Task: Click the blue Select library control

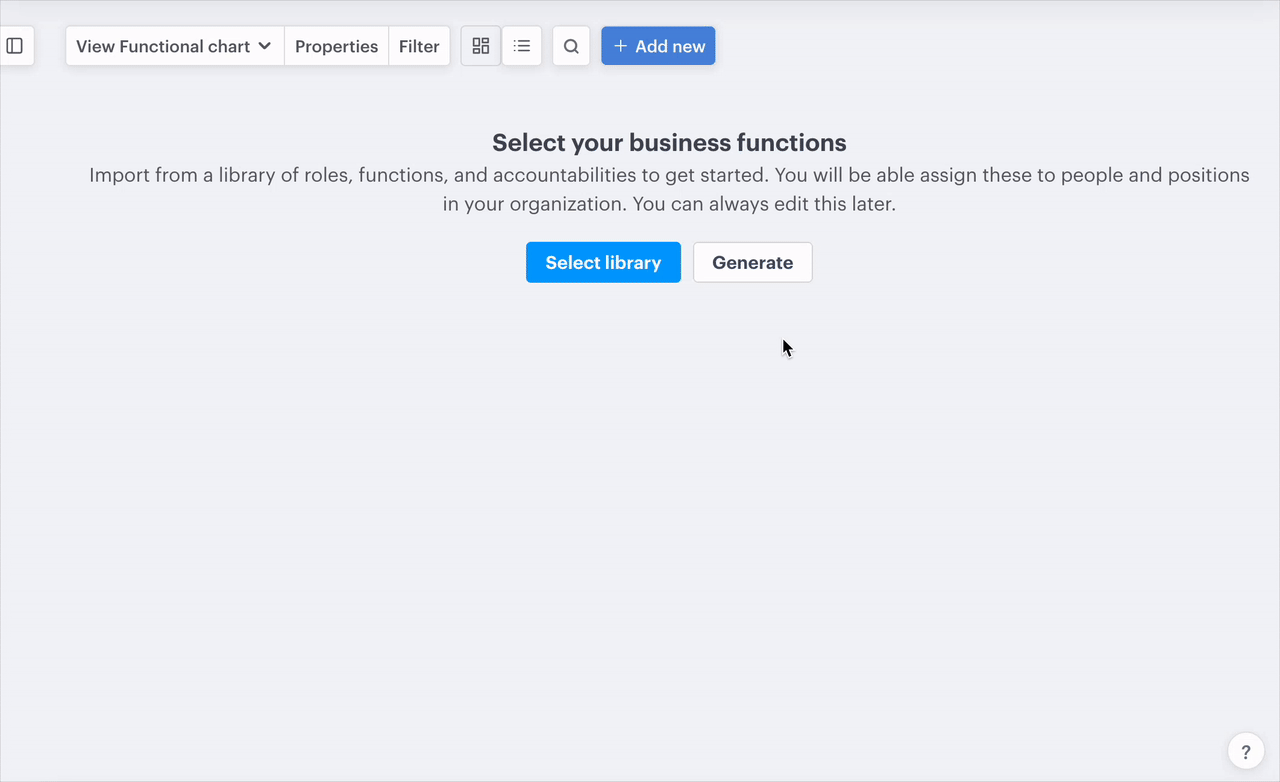Action: (x=603, y=262)
